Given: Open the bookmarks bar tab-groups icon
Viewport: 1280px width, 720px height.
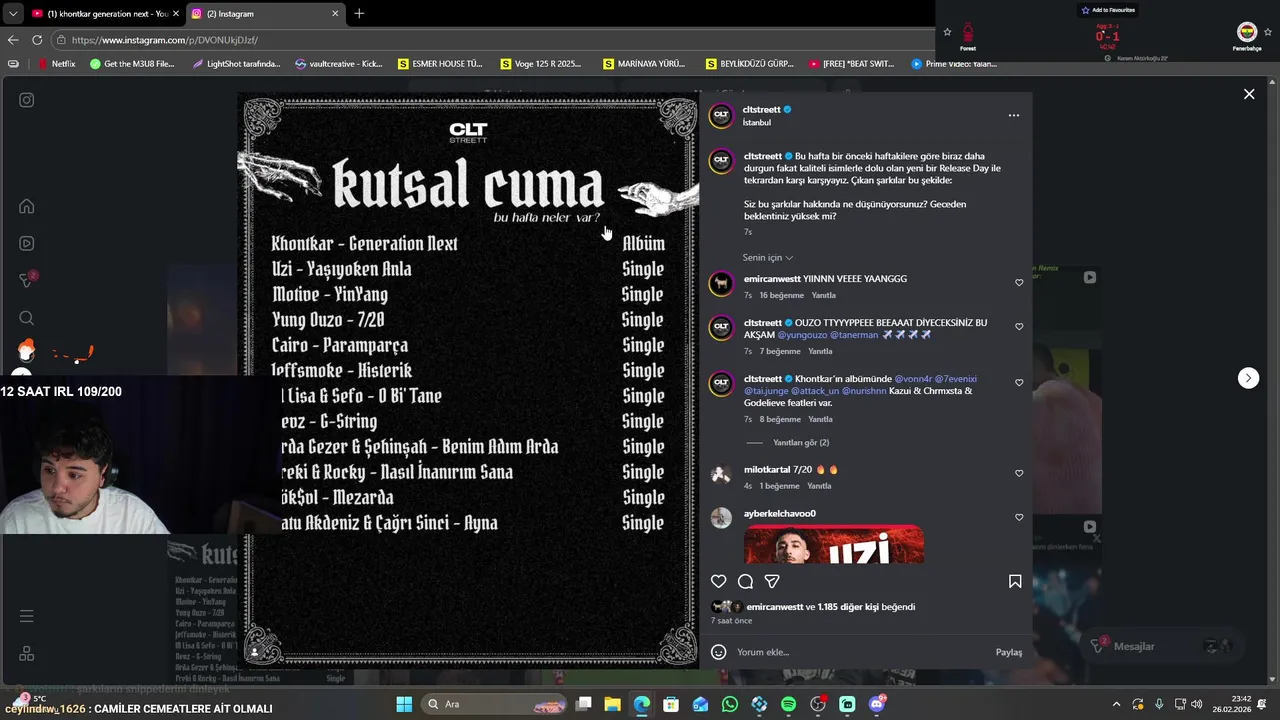Looking at the screenshot, I should pos(13,64).
